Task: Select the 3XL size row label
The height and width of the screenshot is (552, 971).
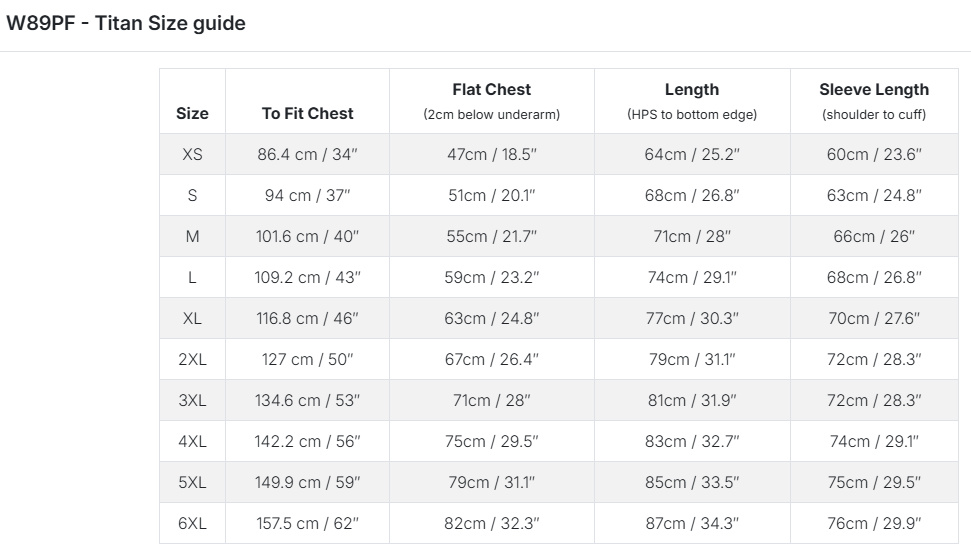Action: pos(192,400)
